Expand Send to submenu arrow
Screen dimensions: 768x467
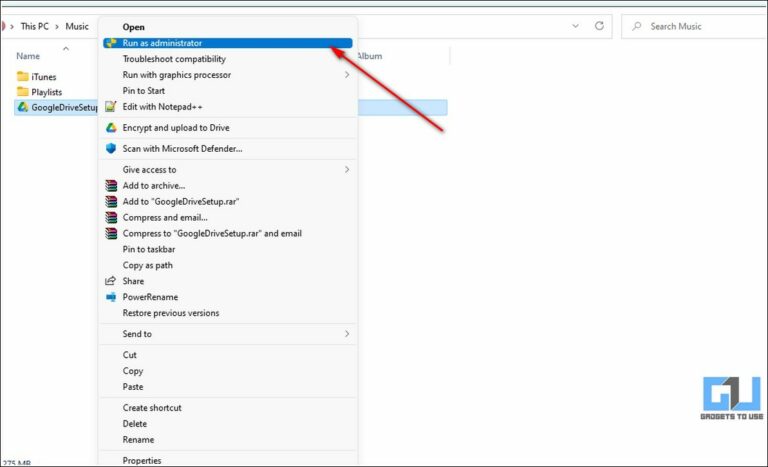coord(347,334)
